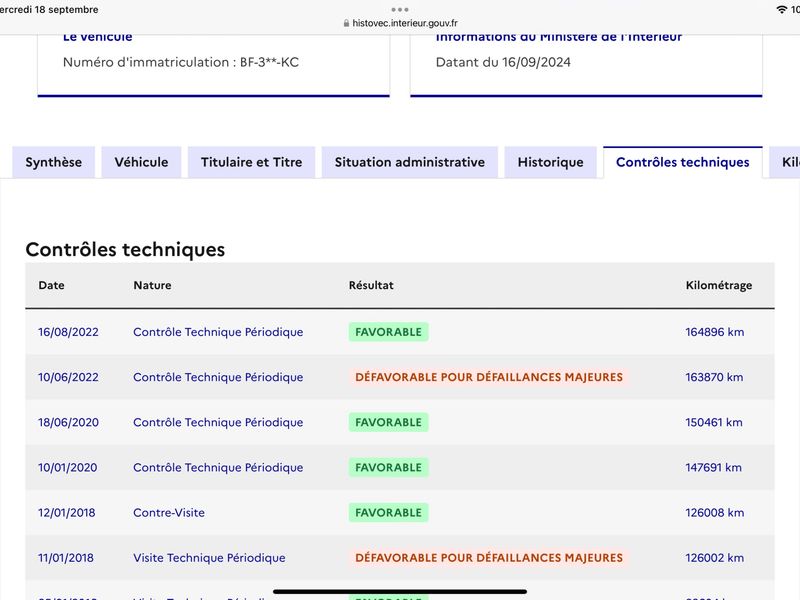The width and height of the screenshot is (800, 600).
Task: Click FAVORABLE badge in Contre-Visite row
Action: (x=388, y=513)
